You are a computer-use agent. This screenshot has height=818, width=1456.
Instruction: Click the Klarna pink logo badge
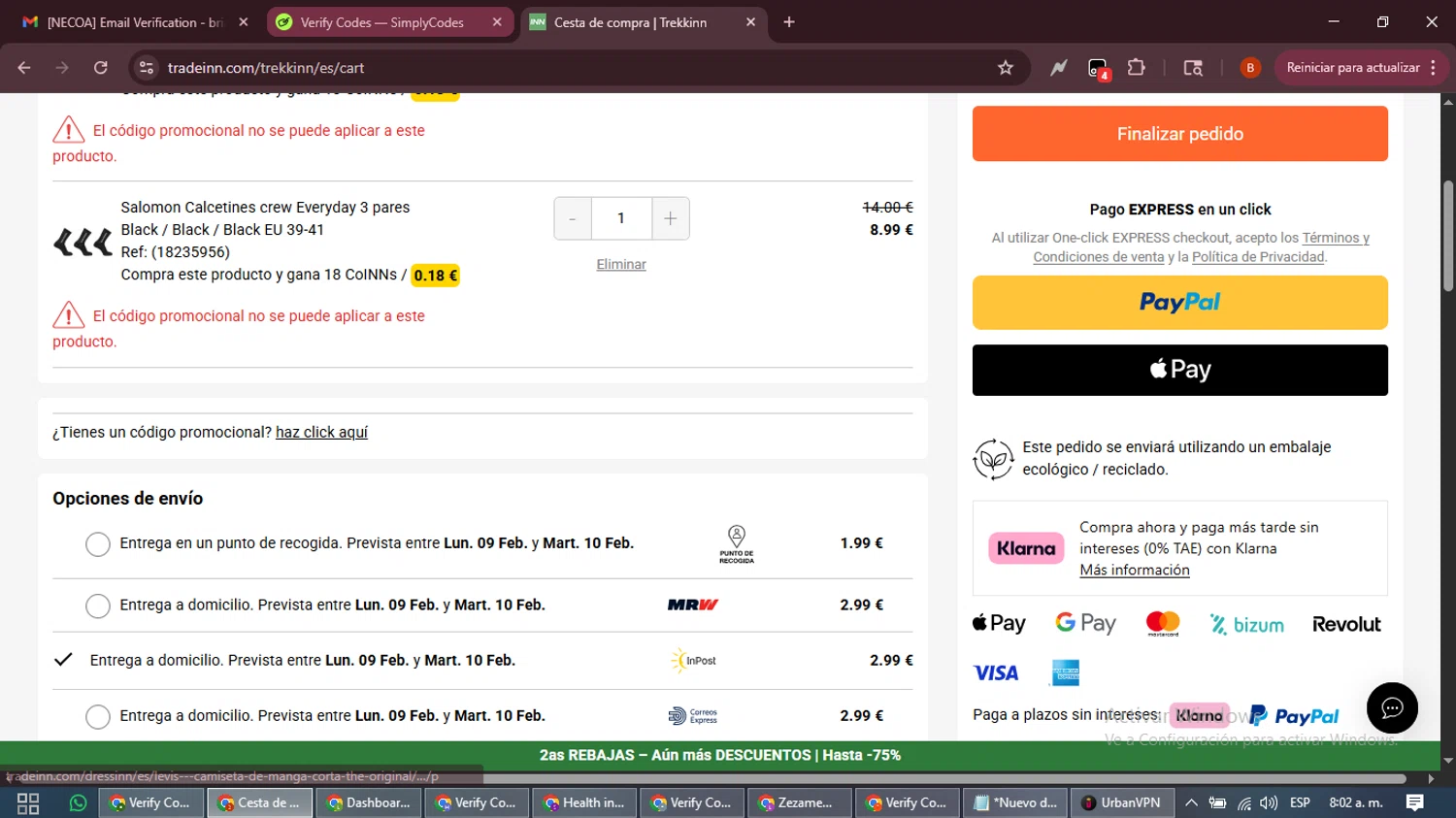(1026, 548)
